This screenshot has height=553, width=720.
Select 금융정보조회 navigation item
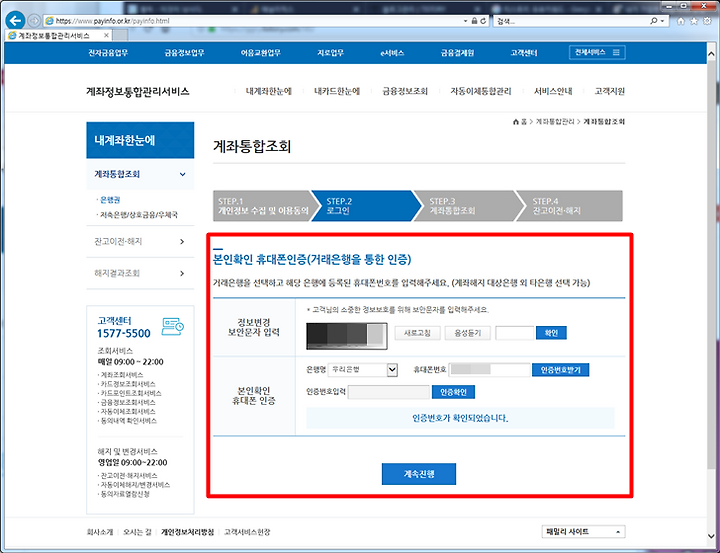pos(405,91)
